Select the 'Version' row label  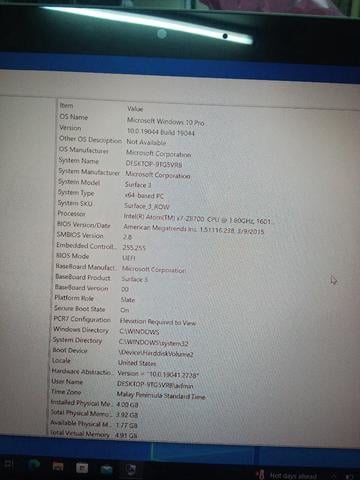[x=70, y=128]
